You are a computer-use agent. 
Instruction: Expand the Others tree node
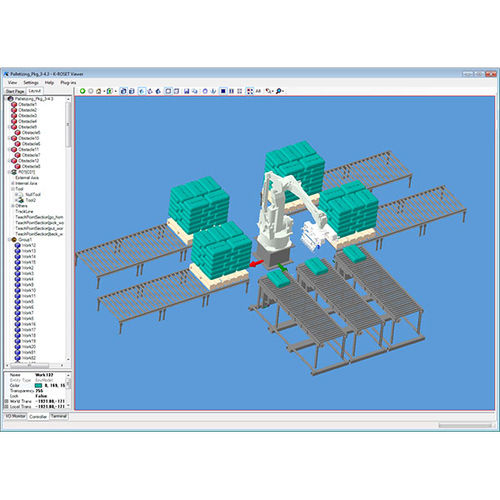(x=13, y=206)
